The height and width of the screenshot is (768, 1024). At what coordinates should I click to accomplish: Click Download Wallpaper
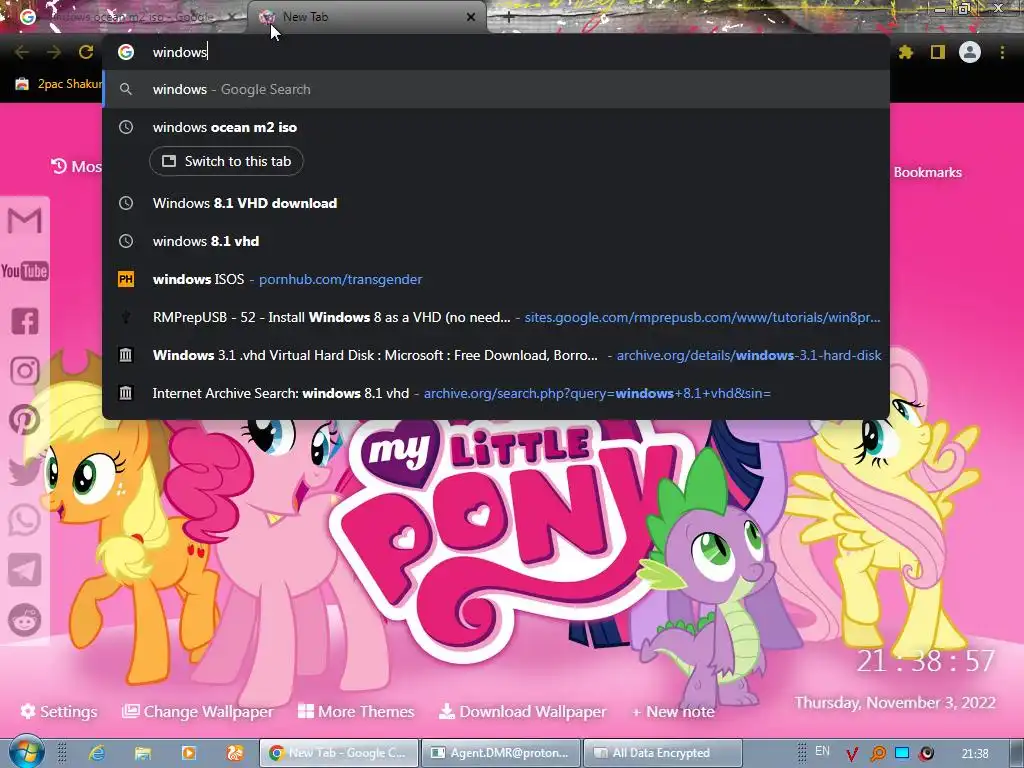(x=522, y=711)
